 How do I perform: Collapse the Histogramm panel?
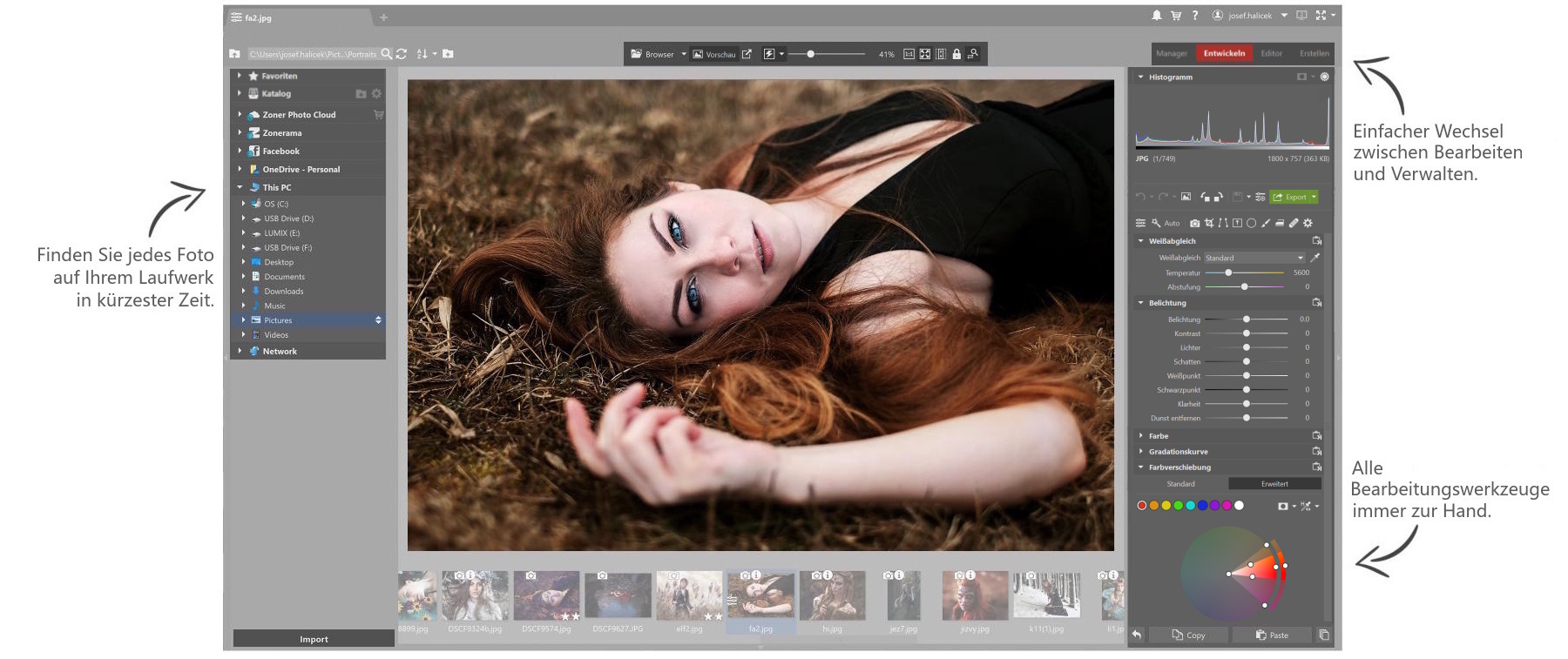tap(1140, 77)
